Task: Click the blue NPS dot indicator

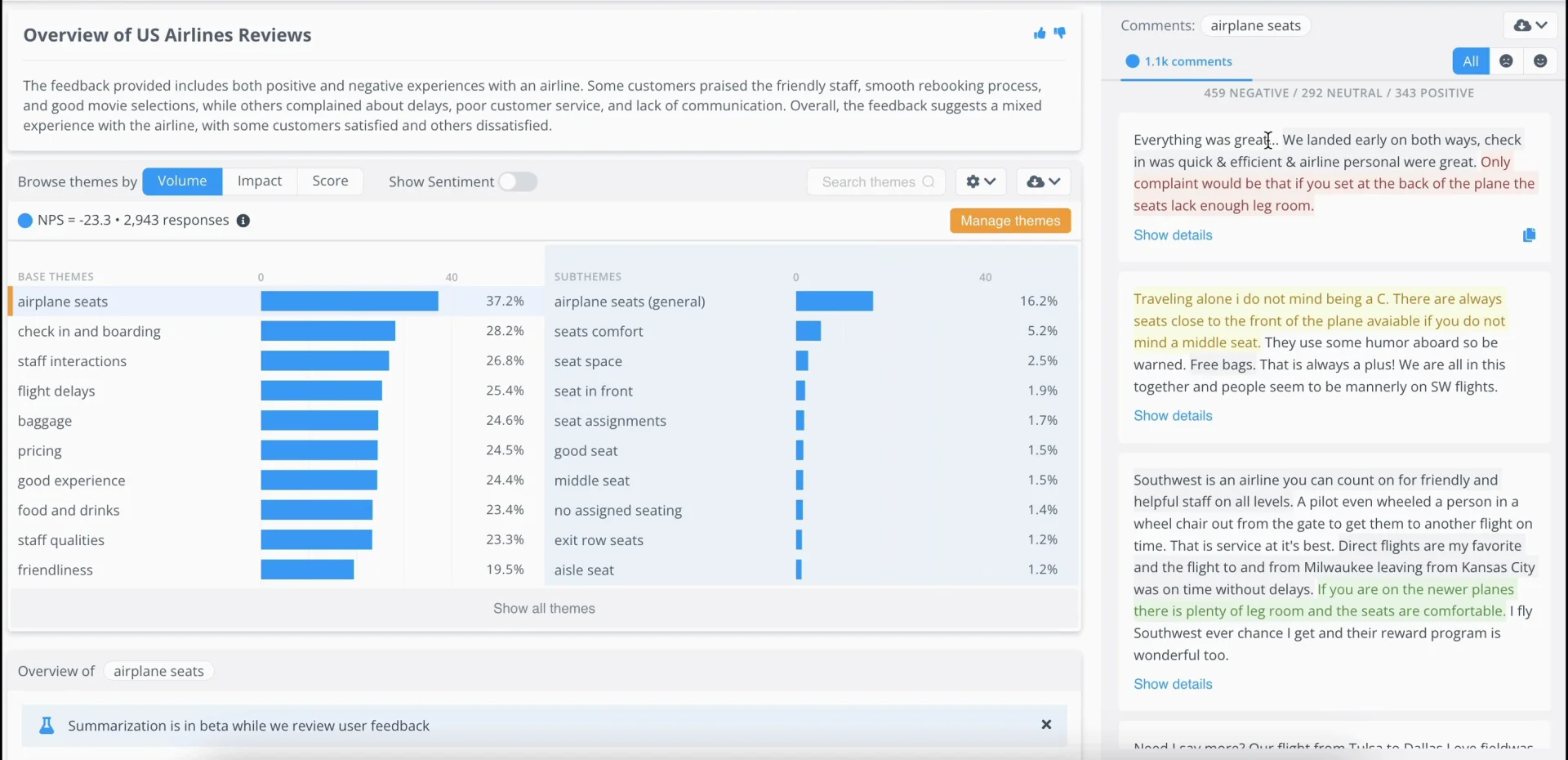Action: tap(25, 221)
